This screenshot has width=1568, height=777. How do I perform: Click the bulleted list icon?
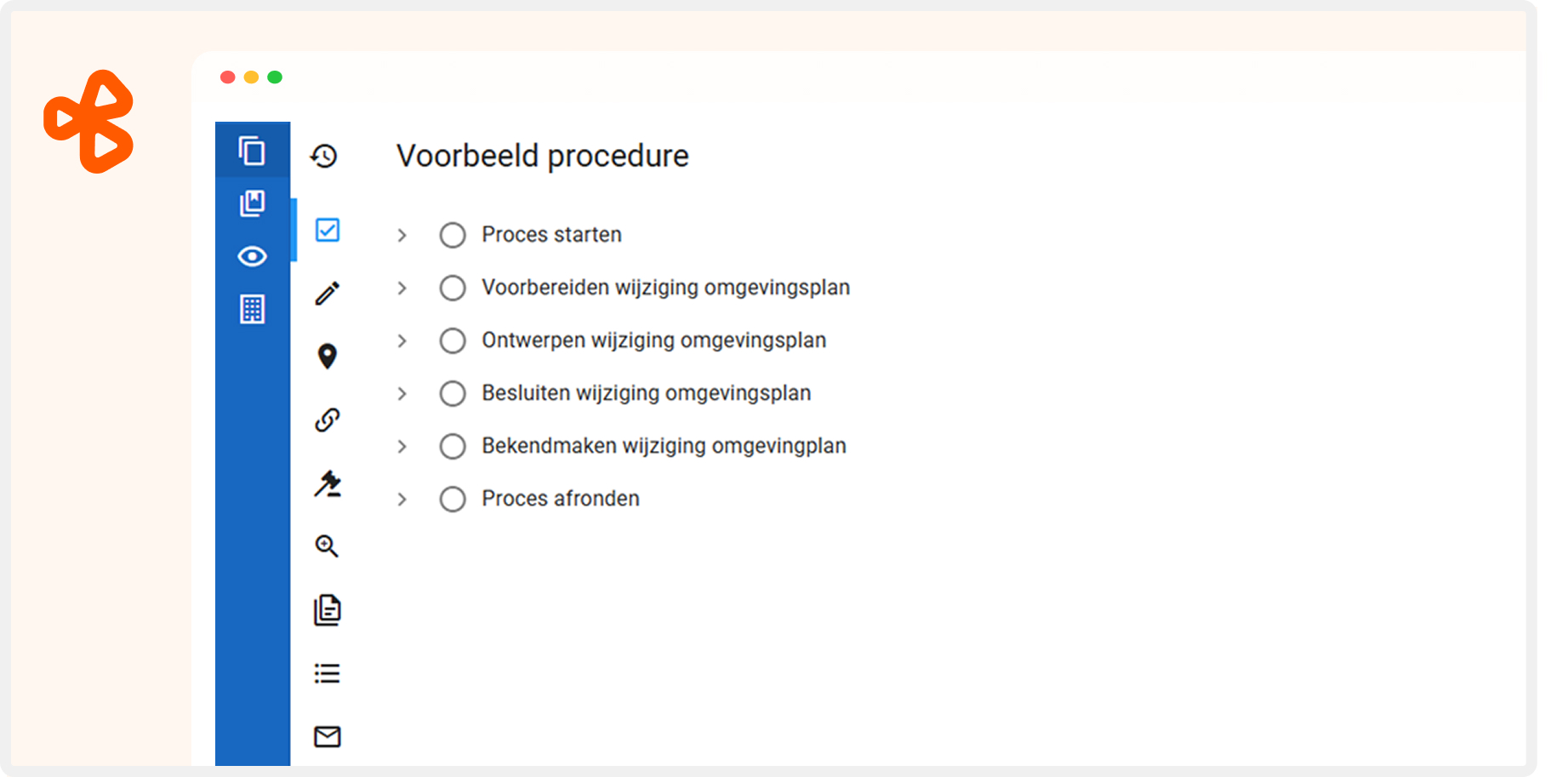point(328,673)
